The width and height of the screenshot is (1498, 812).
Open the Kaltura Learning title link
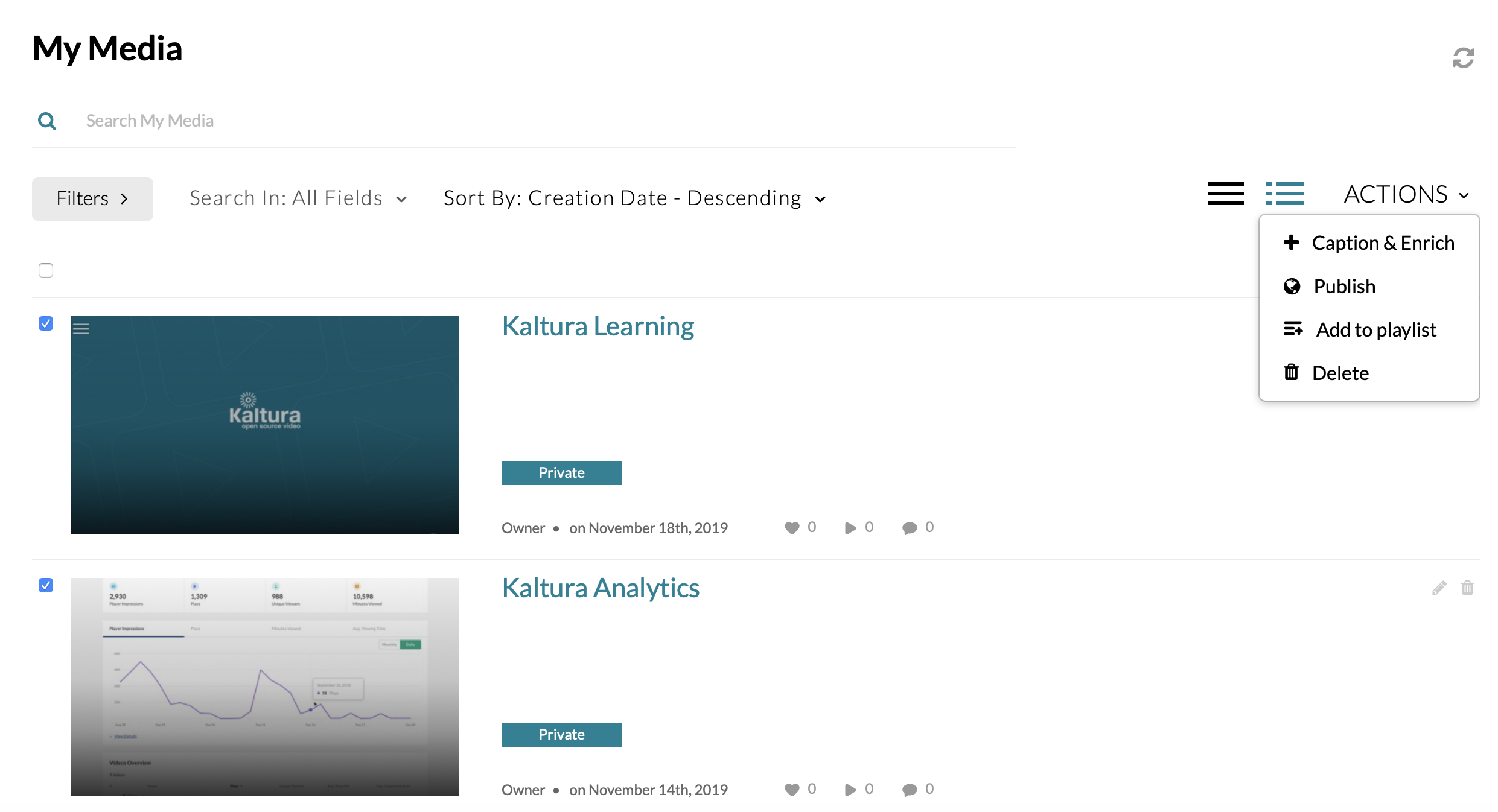[598, 326]
